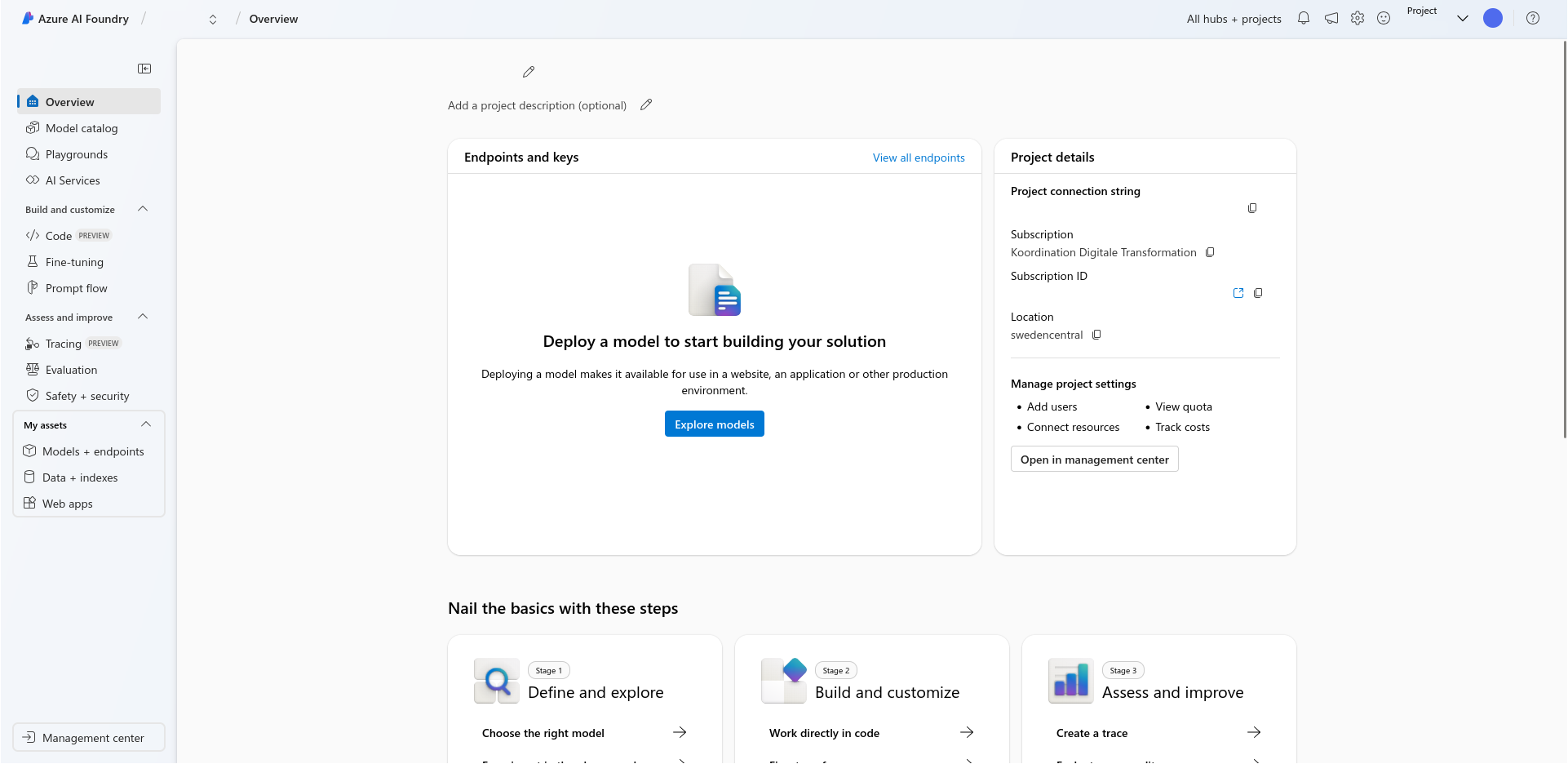Open Choose the right model arrow
1568x764 pixels.
click(x=680, y=732)
